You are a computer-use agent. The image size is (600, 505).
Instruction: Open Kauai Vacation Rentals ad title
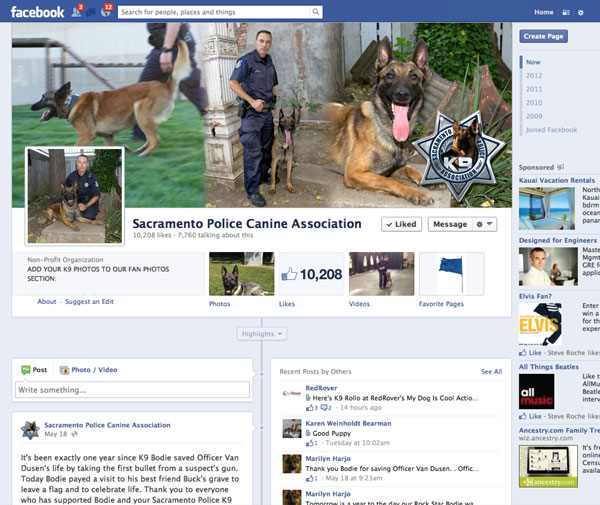pyautogui.click(x=557, y=180)
